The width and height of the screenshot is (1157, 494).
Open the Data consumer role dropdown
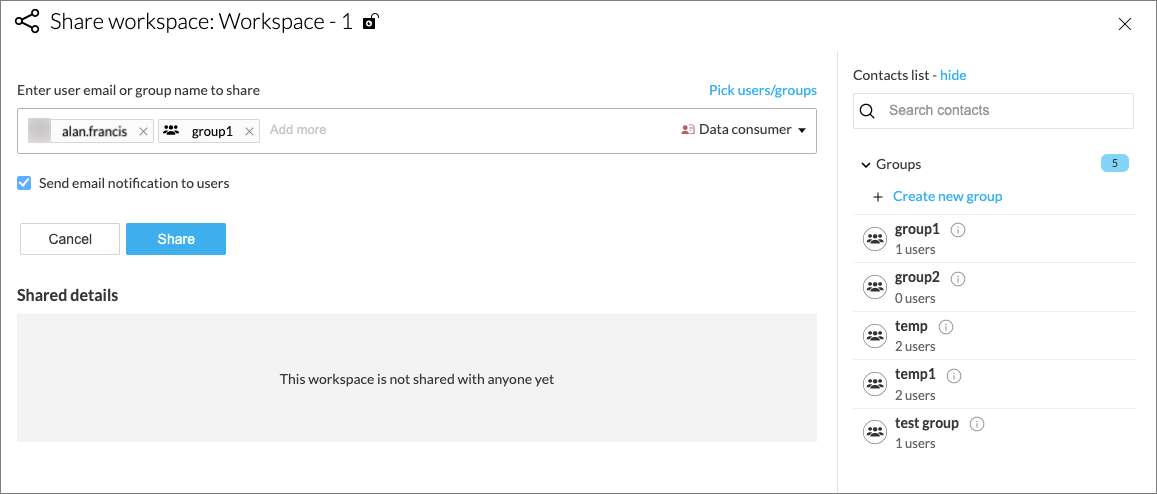744,130
